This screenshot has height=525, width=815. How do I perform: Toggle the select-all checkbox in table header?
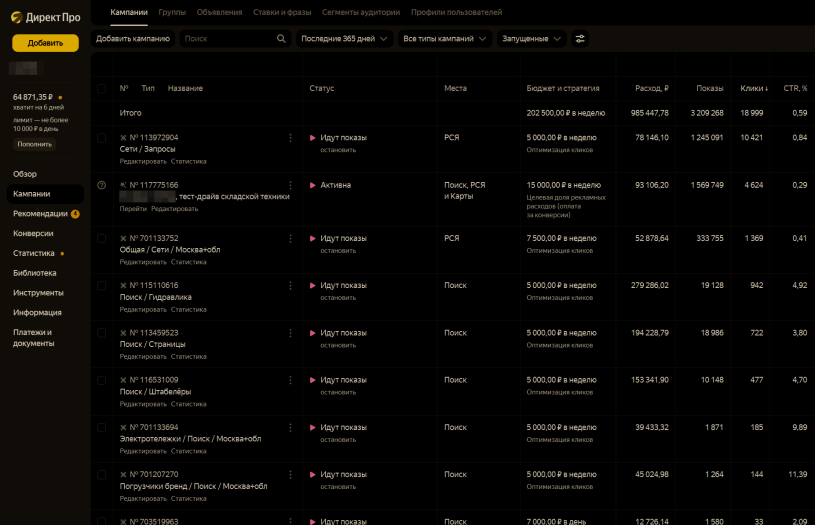pyautogui.click(x=101, y=89)
